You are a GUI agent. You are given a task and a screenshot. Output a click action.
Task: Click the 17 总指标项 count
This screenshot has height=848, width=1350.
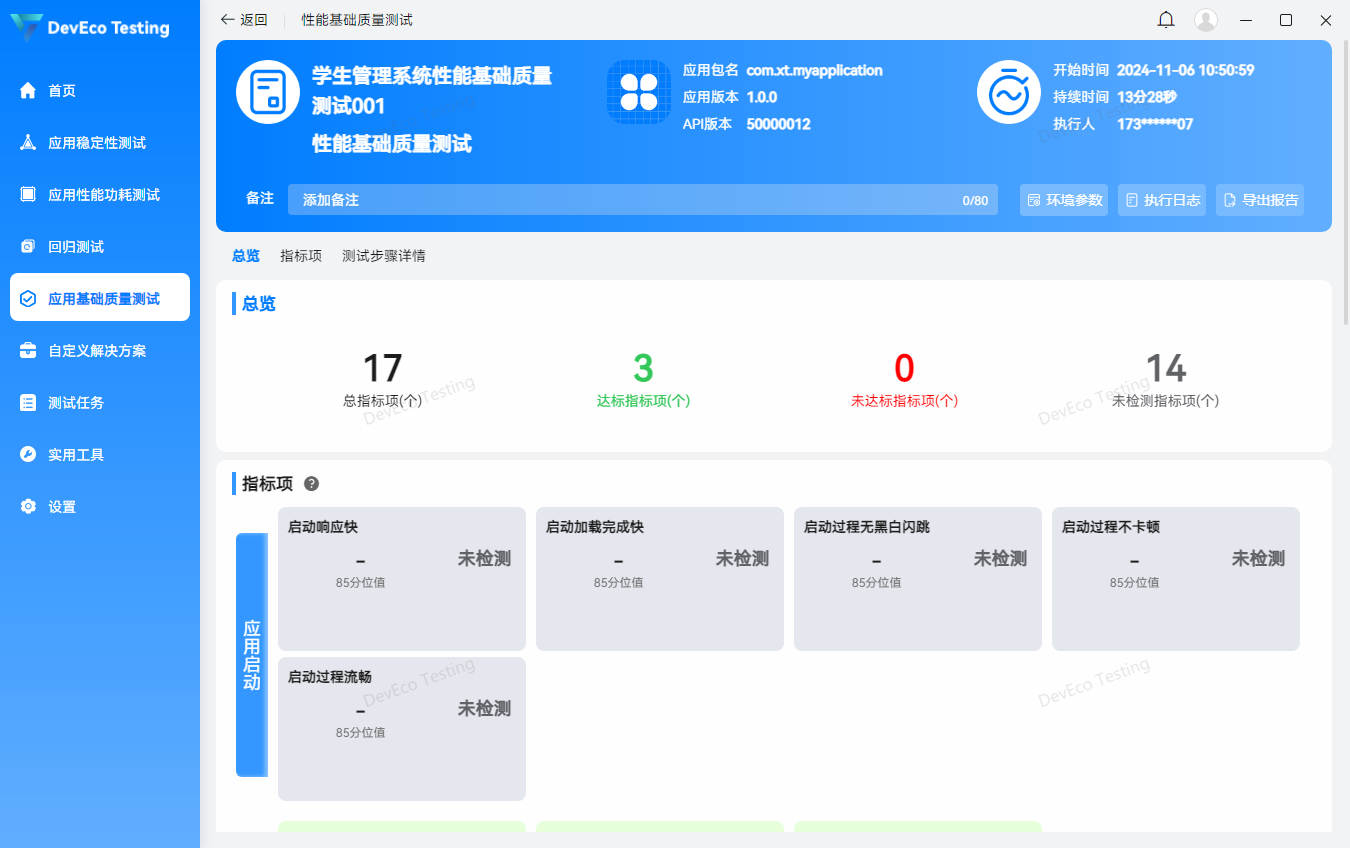point(382,369)
